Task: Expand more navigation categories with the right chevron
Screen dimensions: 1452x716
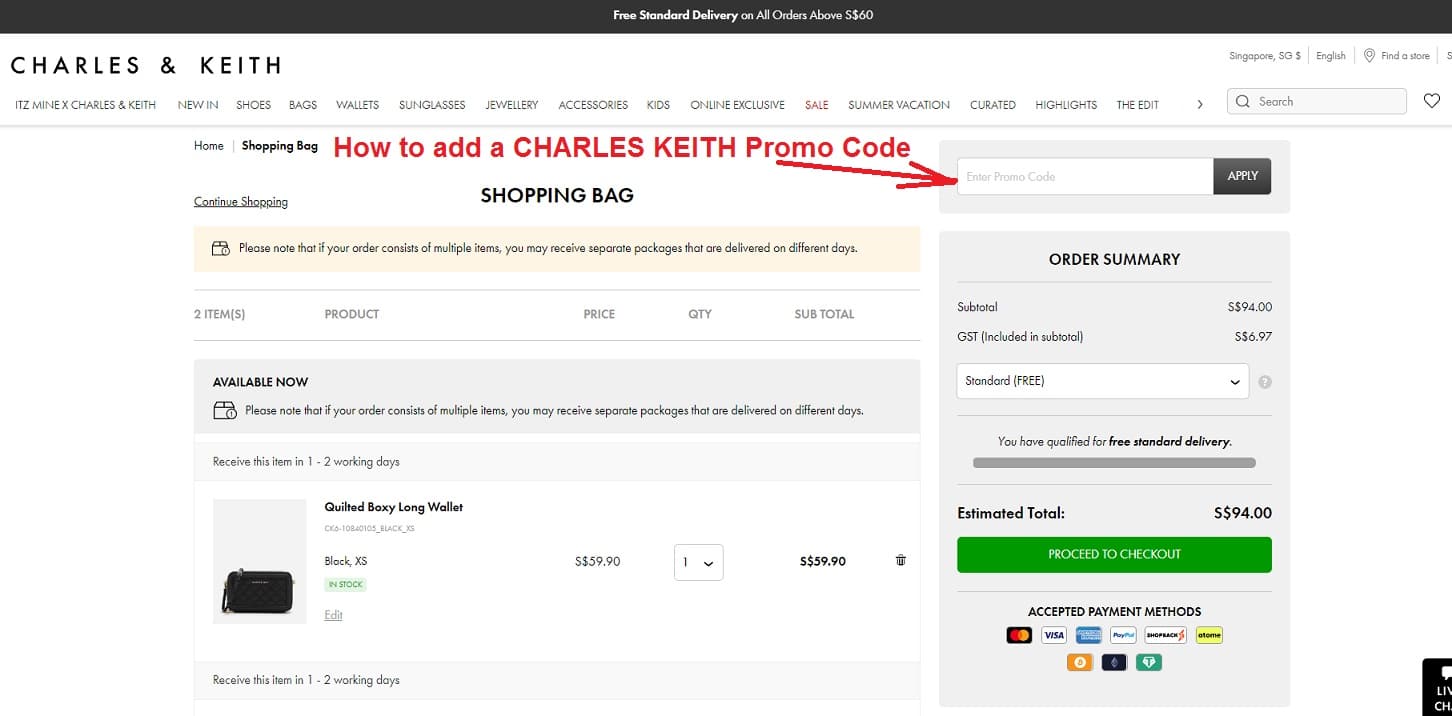Action: point(1199,104)
